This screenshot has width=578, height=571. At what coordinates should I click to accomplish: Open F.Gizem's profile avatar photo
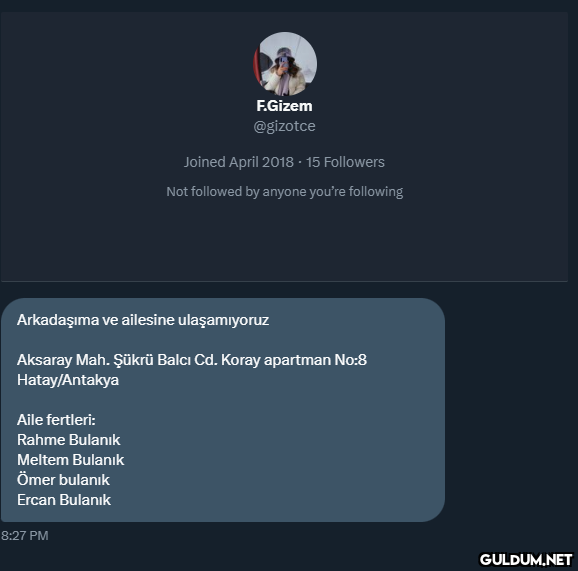coord(285,64)
